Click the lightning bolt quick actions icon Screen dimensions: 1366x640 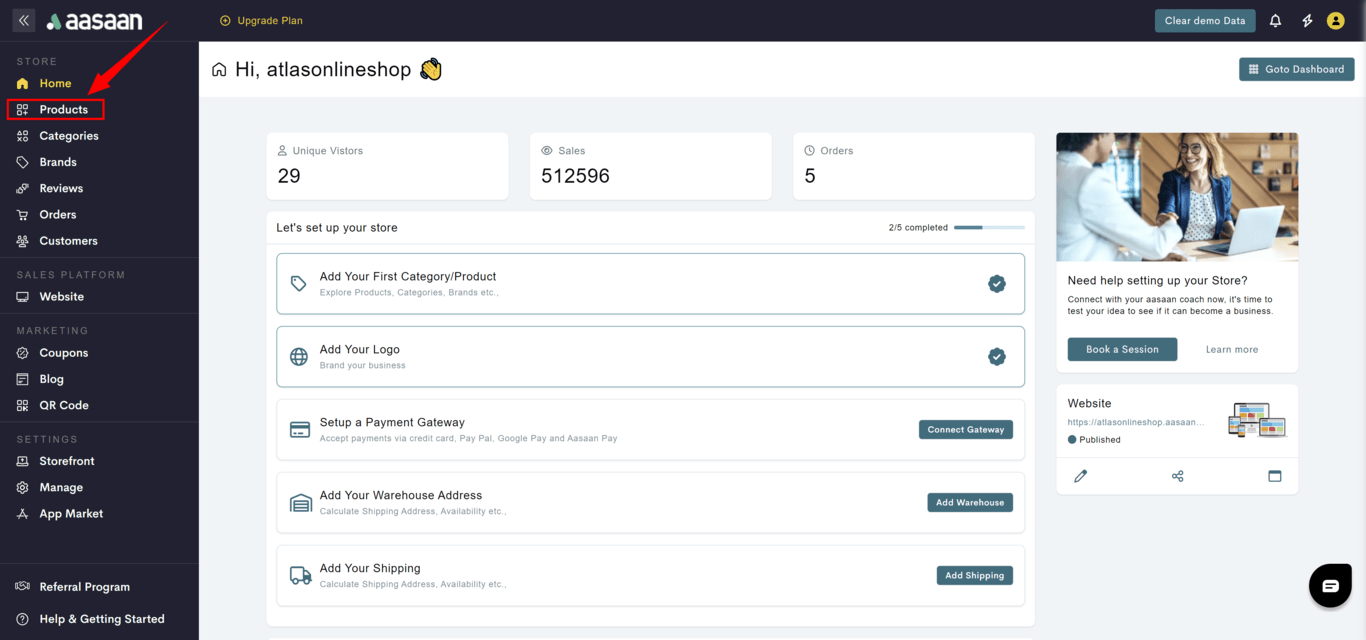coord(1306,20)
